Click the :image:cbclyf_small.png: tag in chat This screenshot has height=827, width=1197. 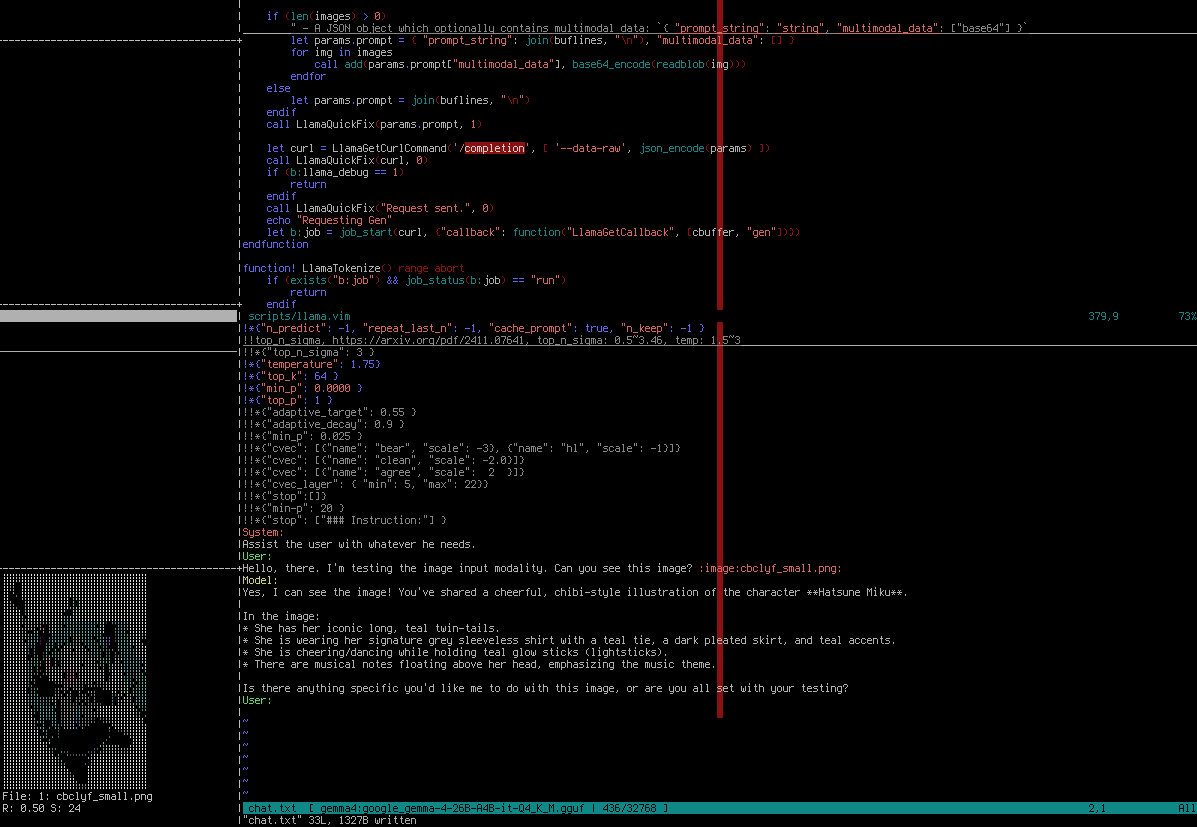[770, 568]
